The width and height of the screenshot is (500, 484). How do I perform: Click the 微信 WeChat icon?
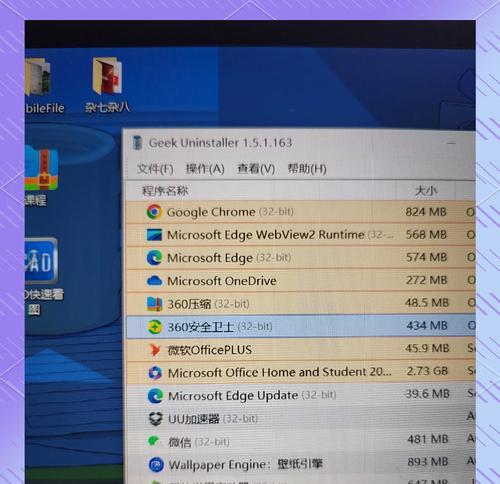click(x=154, y=442)
